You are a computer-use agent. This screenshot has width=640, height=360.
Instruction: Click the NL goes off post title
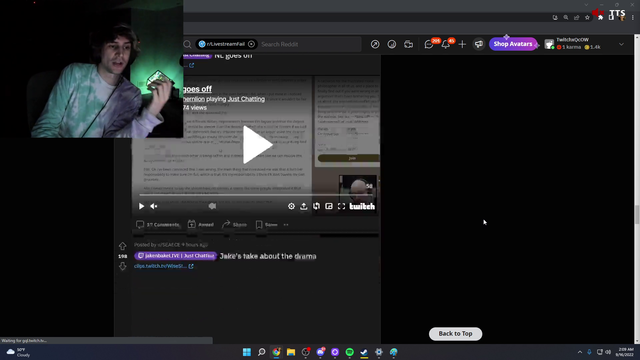point(233,56)
